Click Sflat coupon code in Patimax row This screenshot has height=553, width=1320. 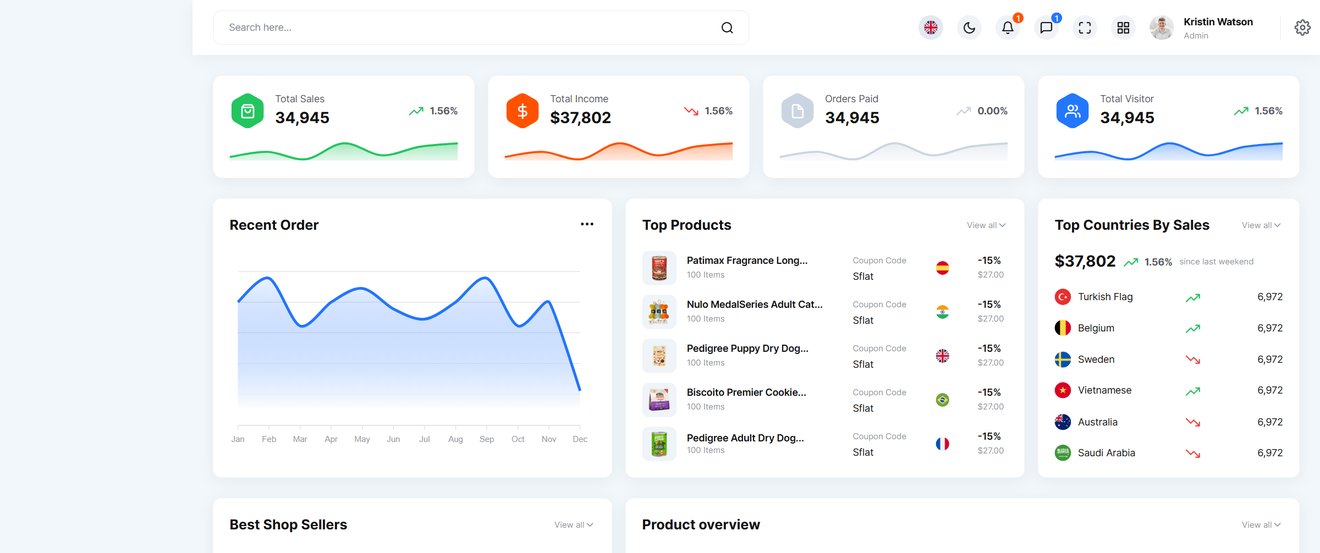863,276
